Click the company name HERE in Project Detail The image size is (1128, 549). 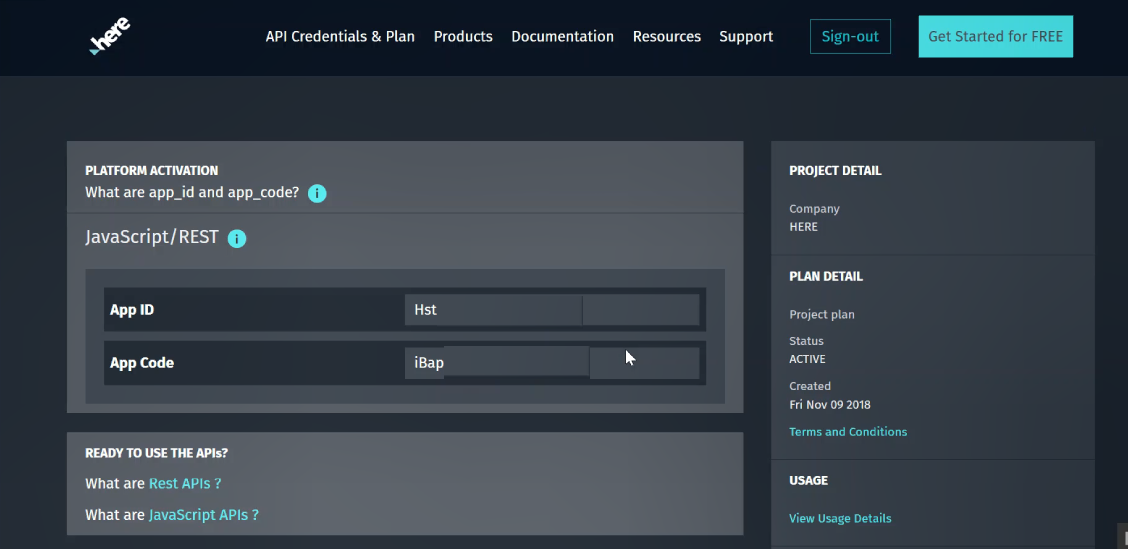[804, 227]
